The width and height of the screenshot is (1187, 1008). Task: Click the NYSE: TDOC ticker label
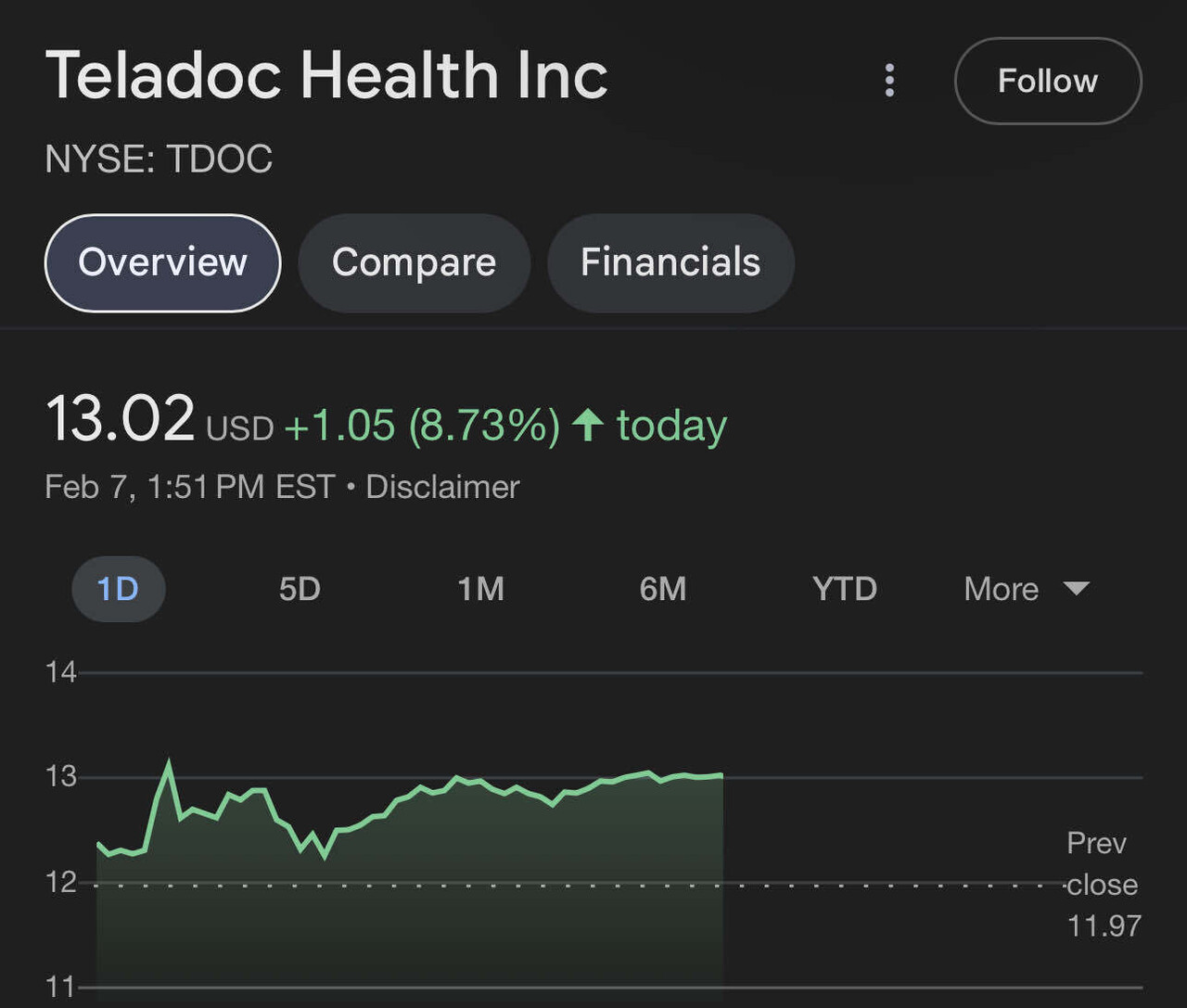[159, 159]
